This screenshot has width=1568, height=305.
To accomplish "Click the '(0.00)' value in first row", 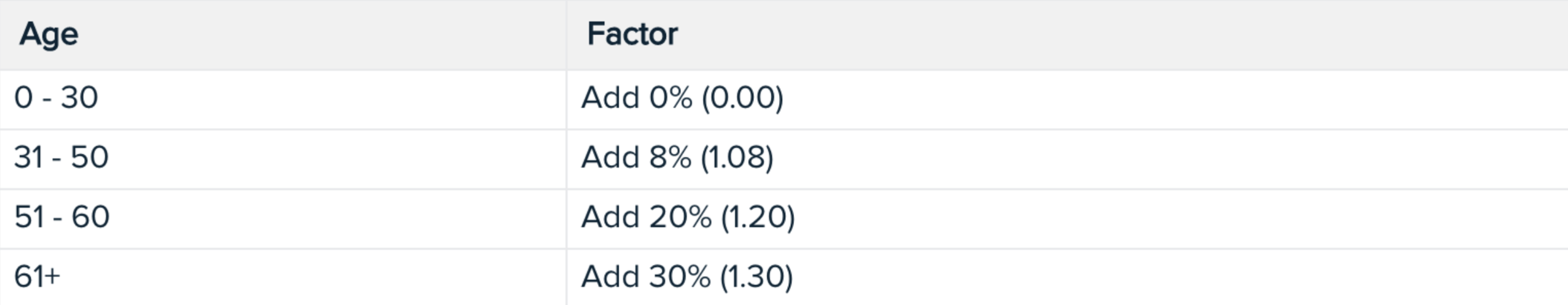I will pos(743,98).
